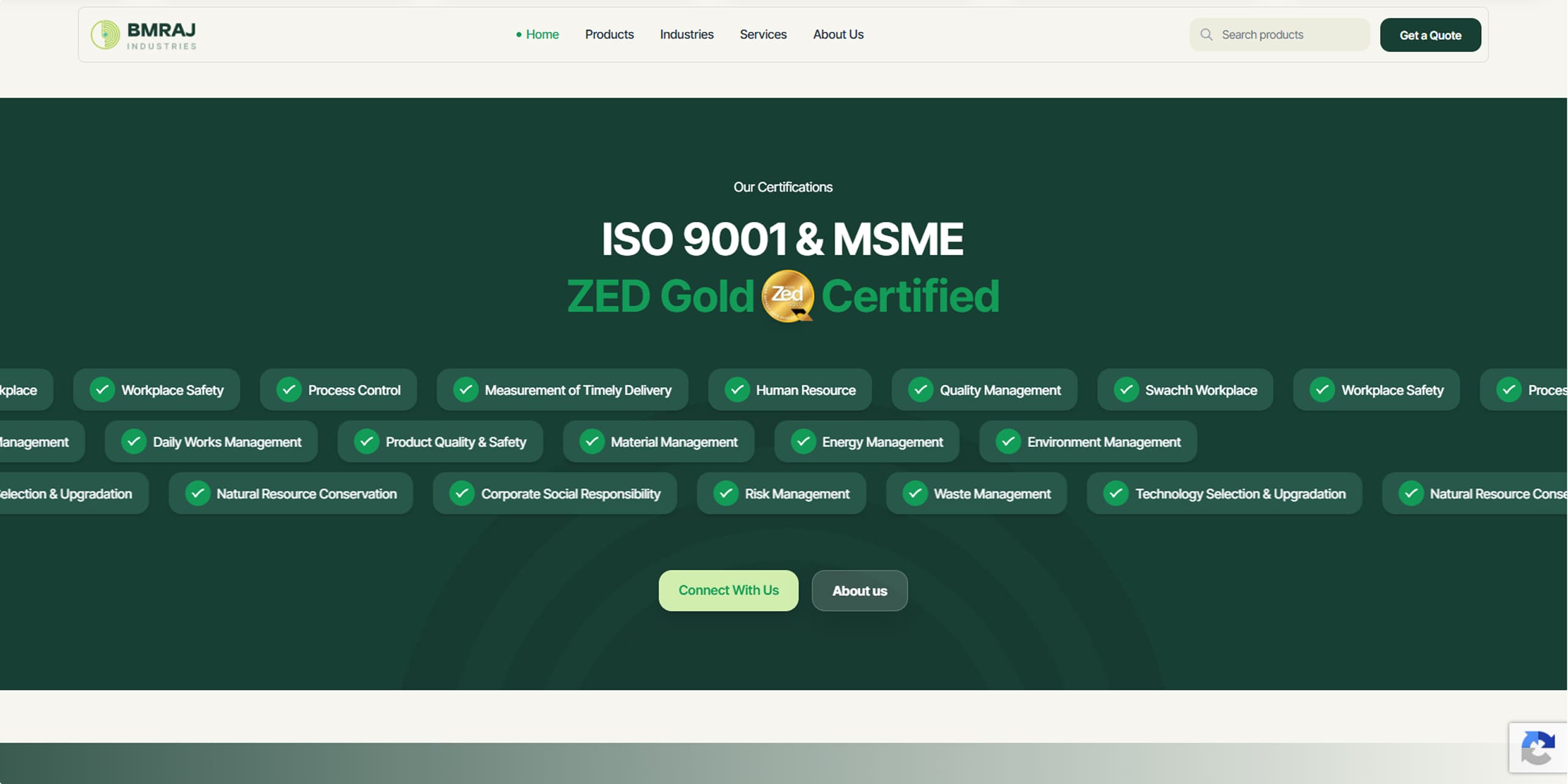Click checkmark icon beside Process Control
Viewport: 1568px width, 784px height.
289,390
